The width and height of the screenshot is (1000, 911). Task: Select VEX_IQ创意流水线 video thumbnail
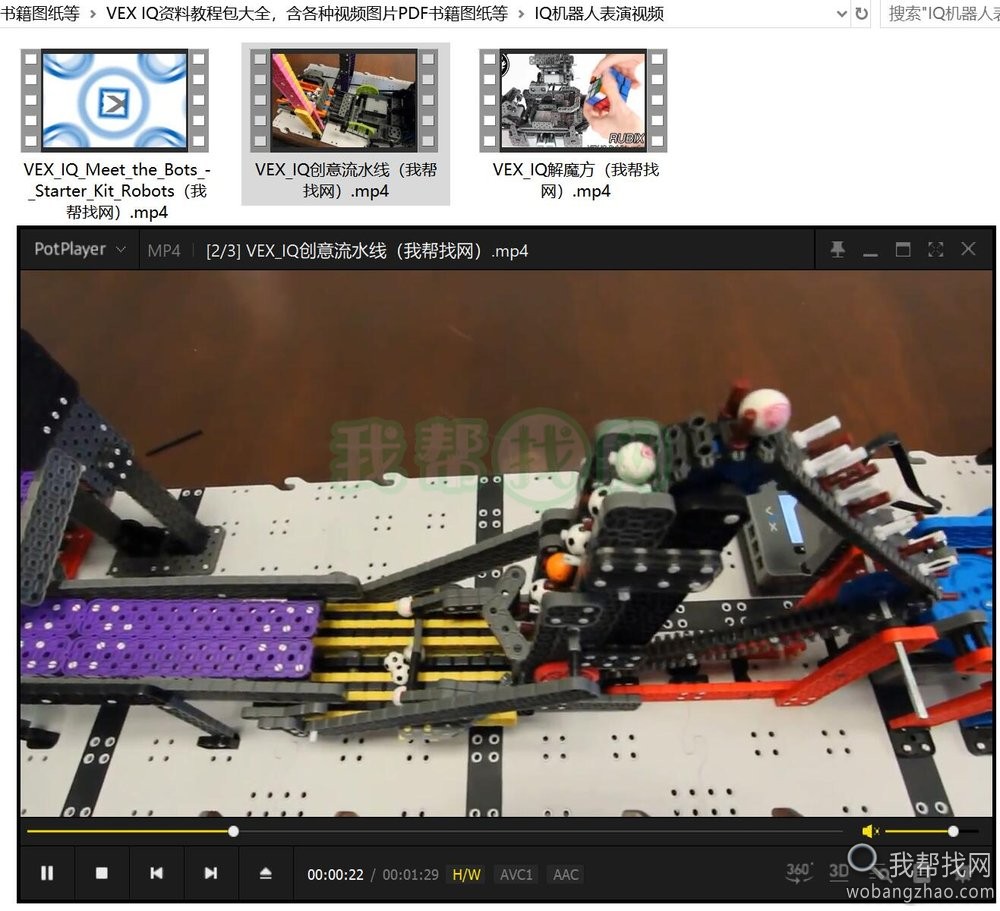345,100
